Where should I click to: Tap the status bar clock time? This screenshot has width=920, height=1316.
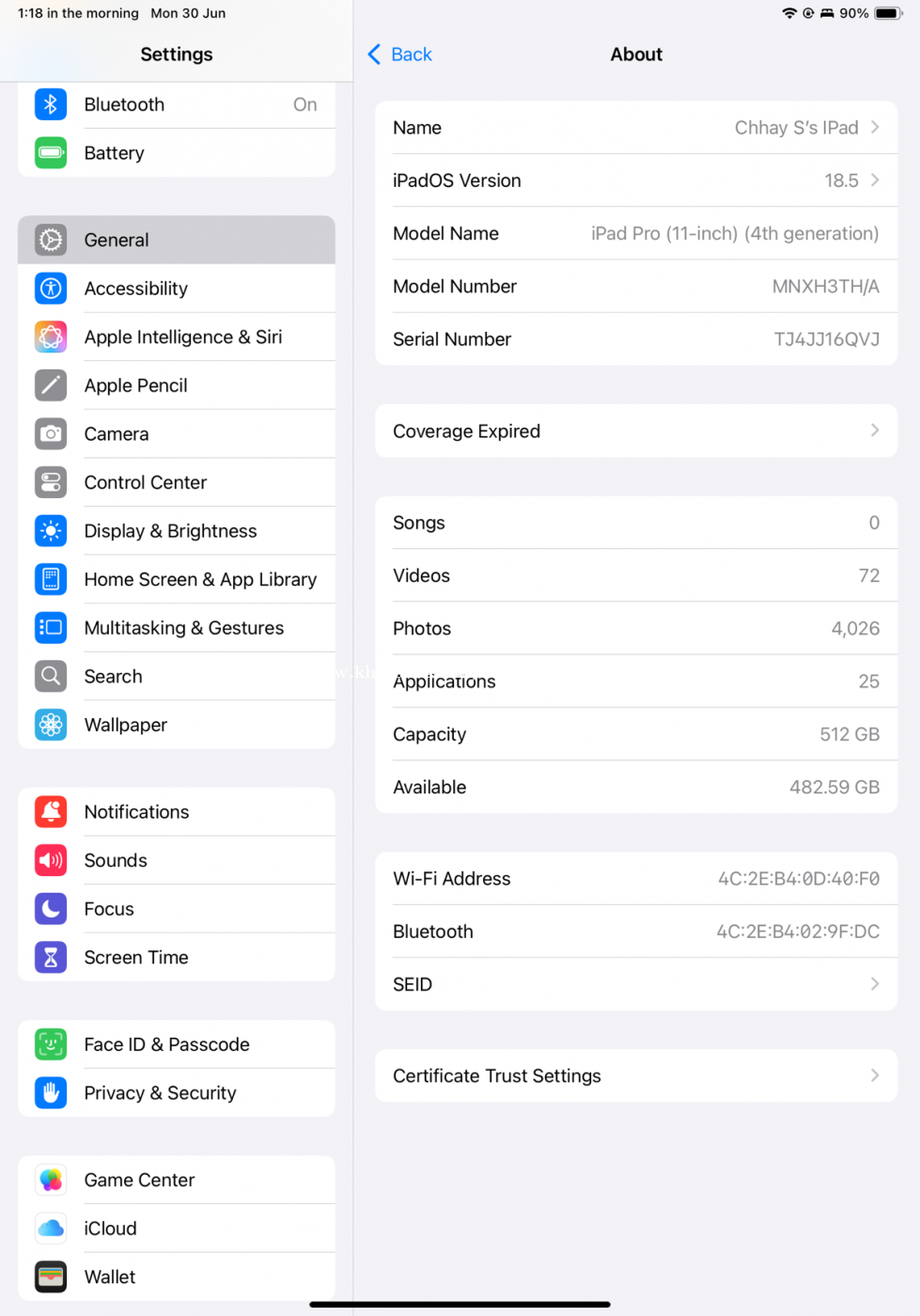pos(78,13)
